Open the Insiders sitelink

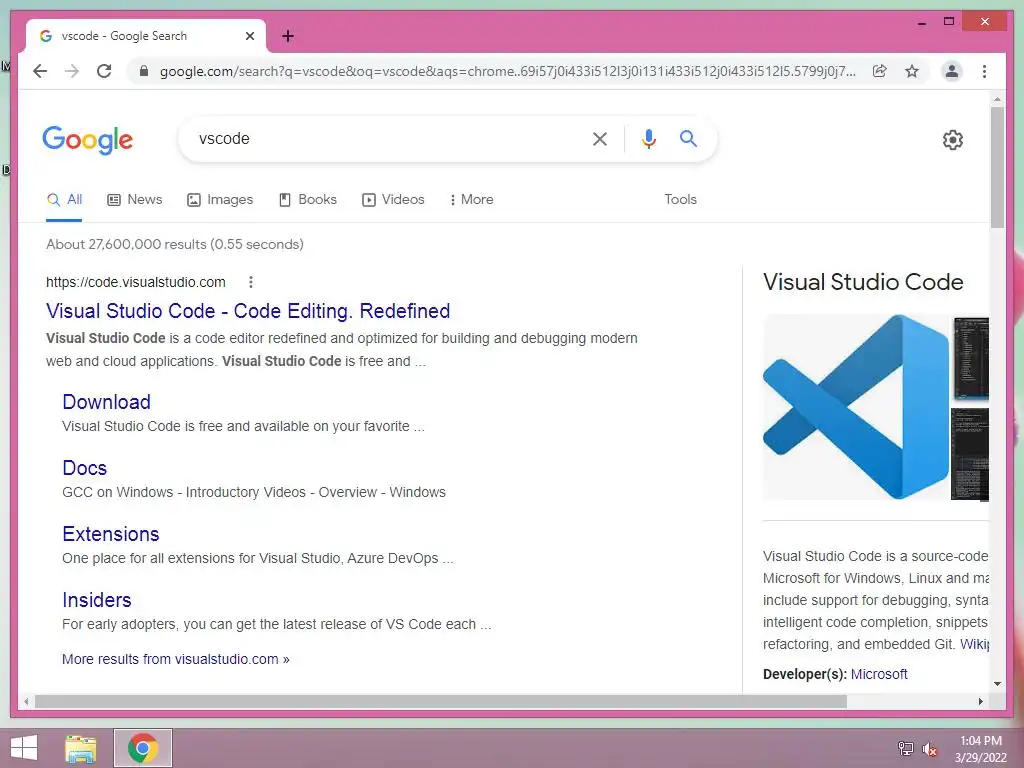click(97, 600)
